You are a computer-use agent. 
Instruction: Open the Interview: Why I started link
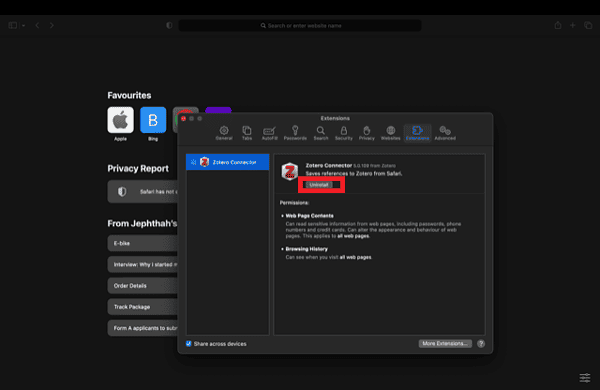[142, 264]
